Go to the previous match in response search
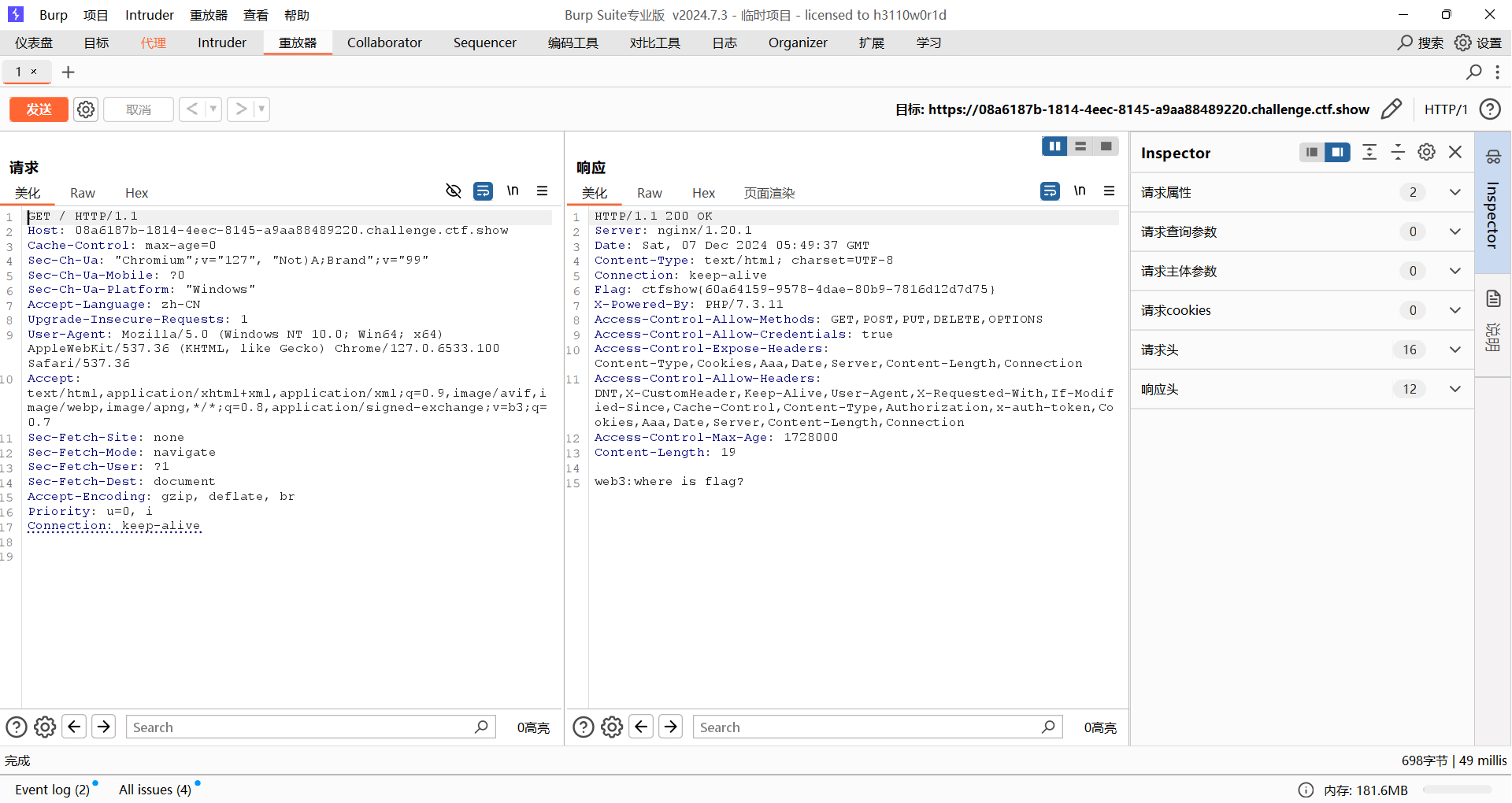 642,726
